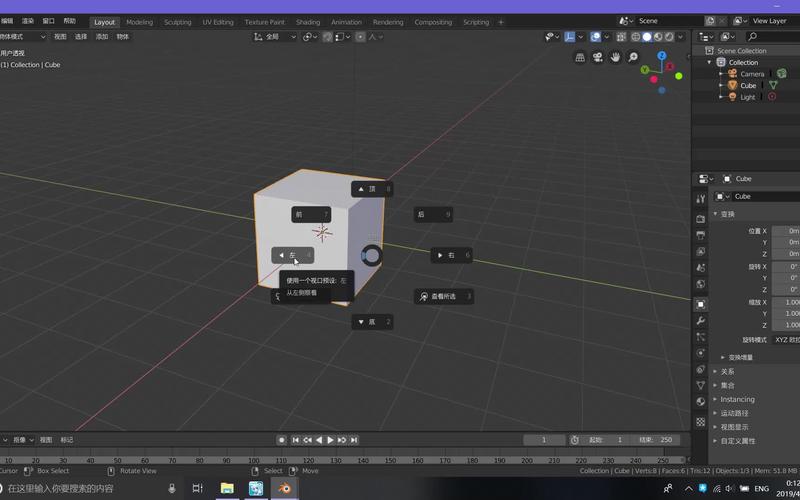This screenshot has height=500, width=800.
Task: Open File Explorer from the taskbar
Action: point(227,489)
